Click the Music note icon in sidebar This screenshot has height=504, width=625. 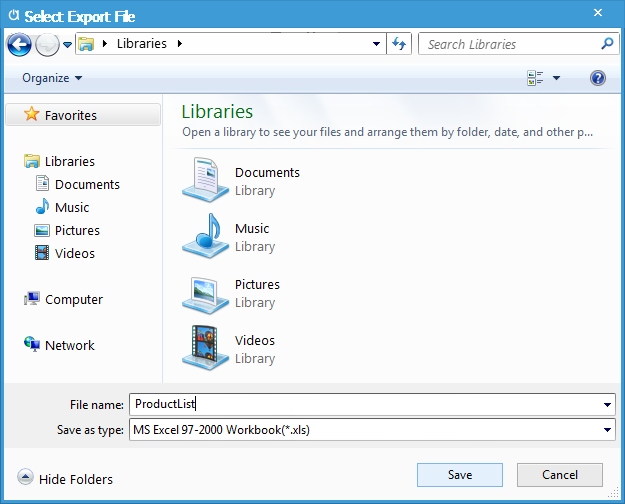[x=42, y=206]
